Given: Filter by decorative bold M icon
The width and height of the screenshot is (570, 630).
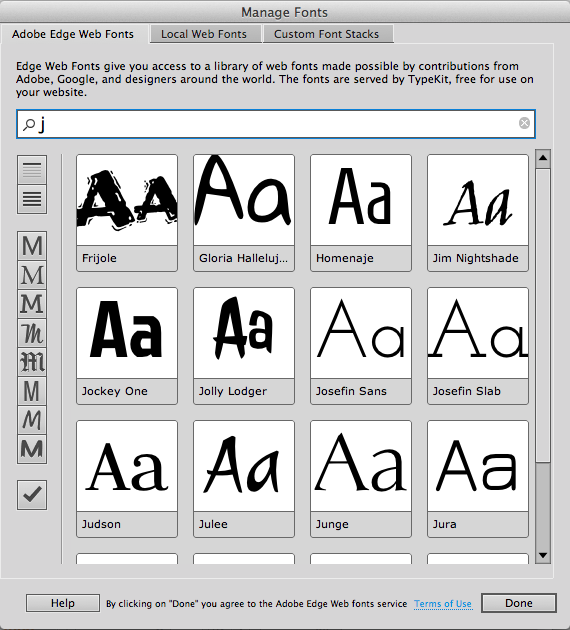Looking at the screenshot, I should (32, 449).
